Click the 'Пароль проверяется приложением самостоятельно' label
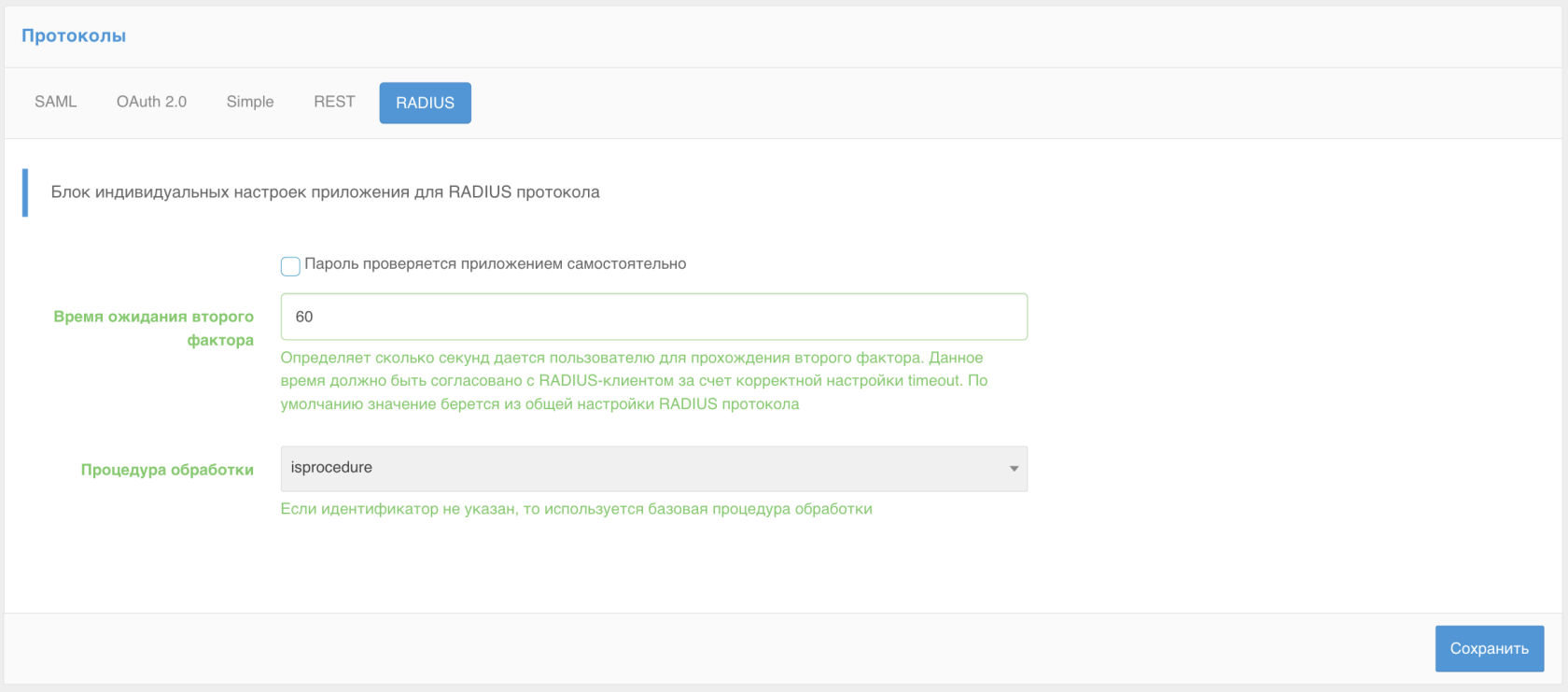Image resolution: width=1568 pixels, height=692 pixels. (495, 264)
